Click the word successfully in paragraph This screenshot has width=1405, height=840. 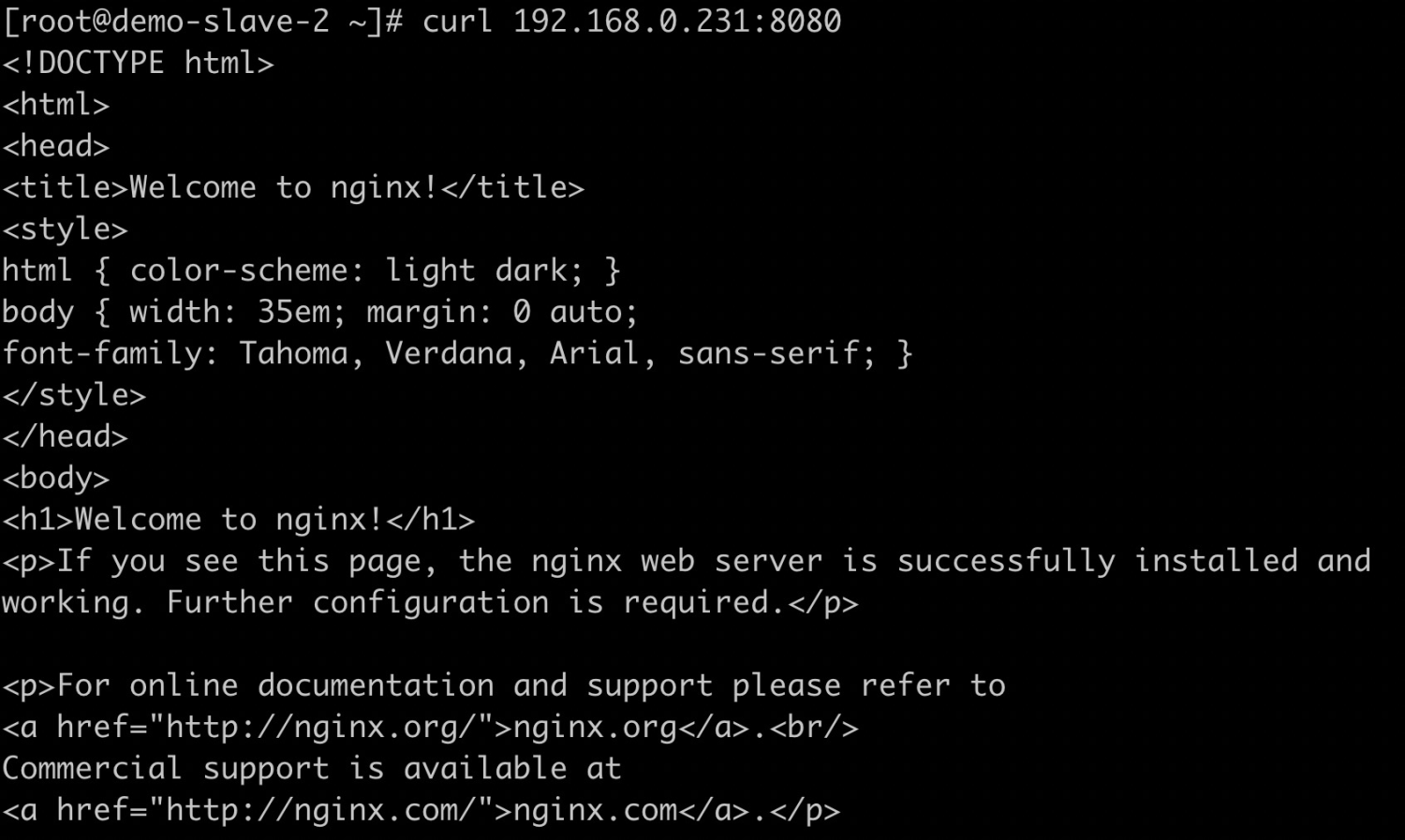coord(1006,562)
